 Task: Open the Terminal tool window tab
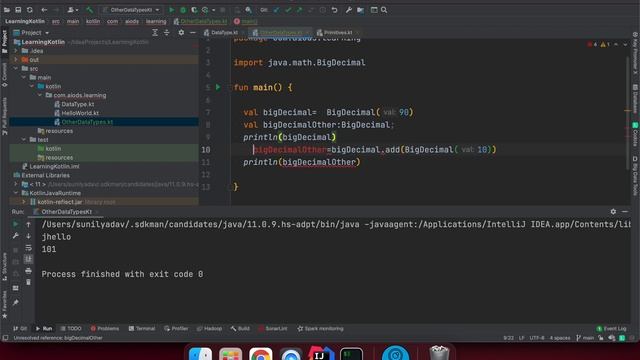(x=142, y=329)
